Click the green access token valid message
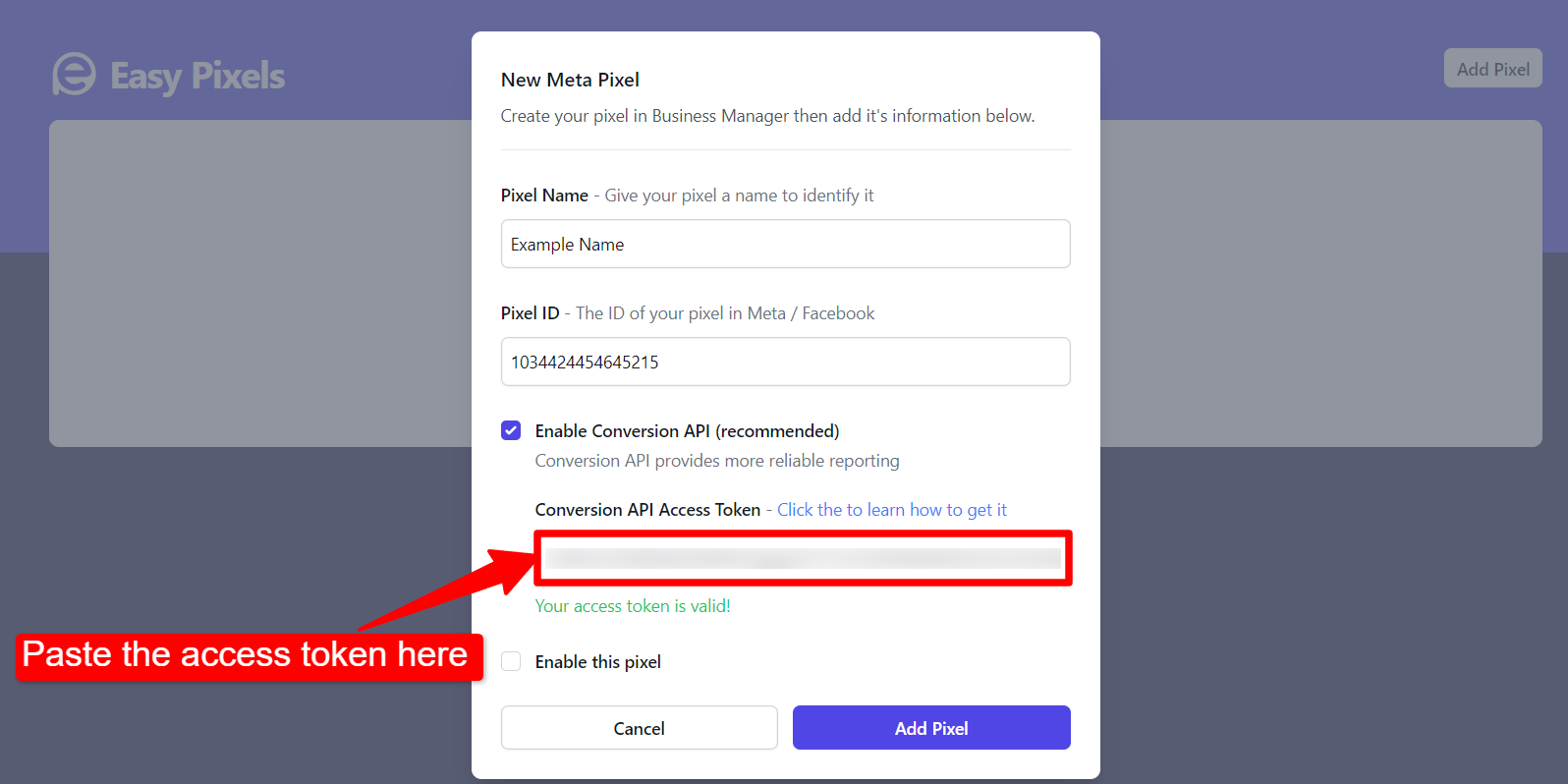The width and height of the screenshot is (1568, 784). point(632,606)
